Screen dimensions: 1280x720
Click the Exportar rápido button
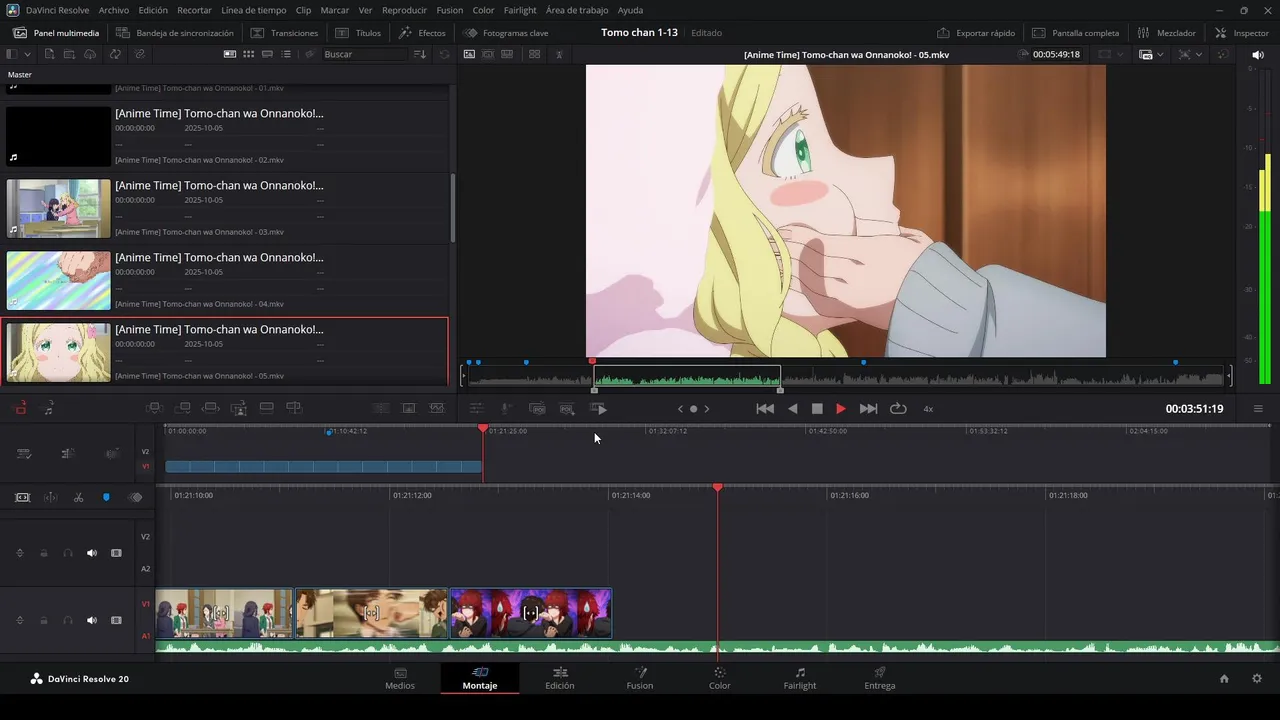(978, 33)
